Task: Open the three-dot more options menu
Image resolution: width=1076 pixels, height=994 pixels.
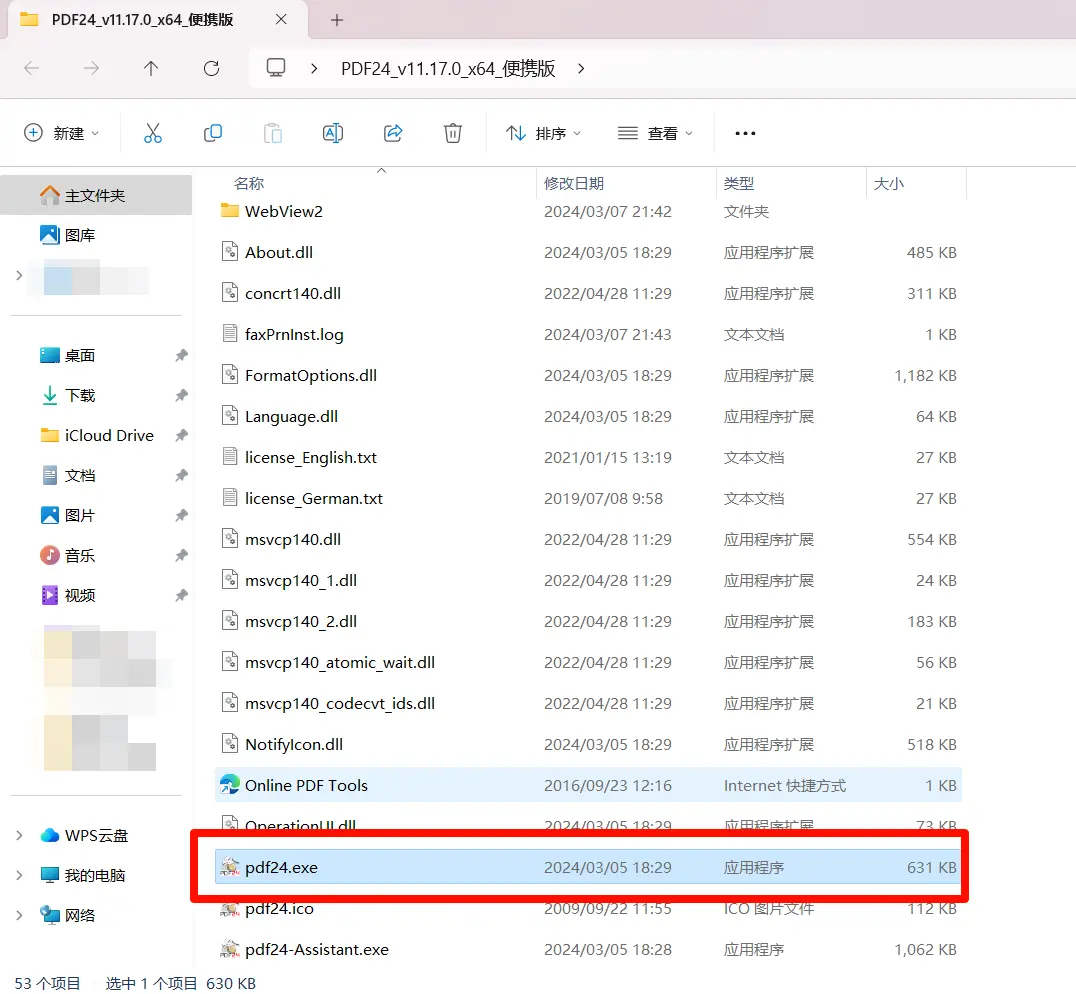Action: [745, 133]
